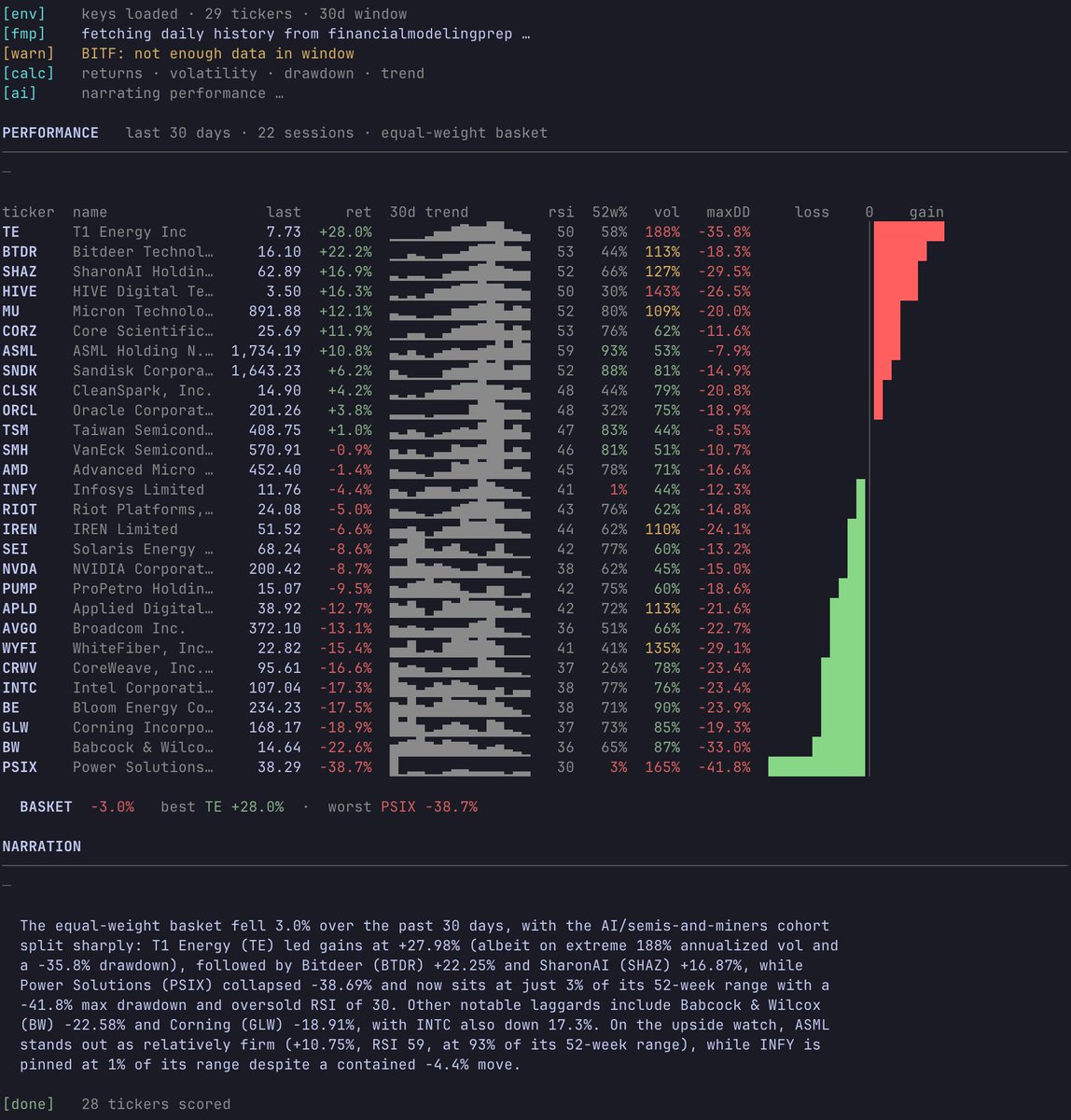The width and height of the screenshot is (1071, 1120).
Task: Select last price 891.88 for MU
Action: point(275,311)
